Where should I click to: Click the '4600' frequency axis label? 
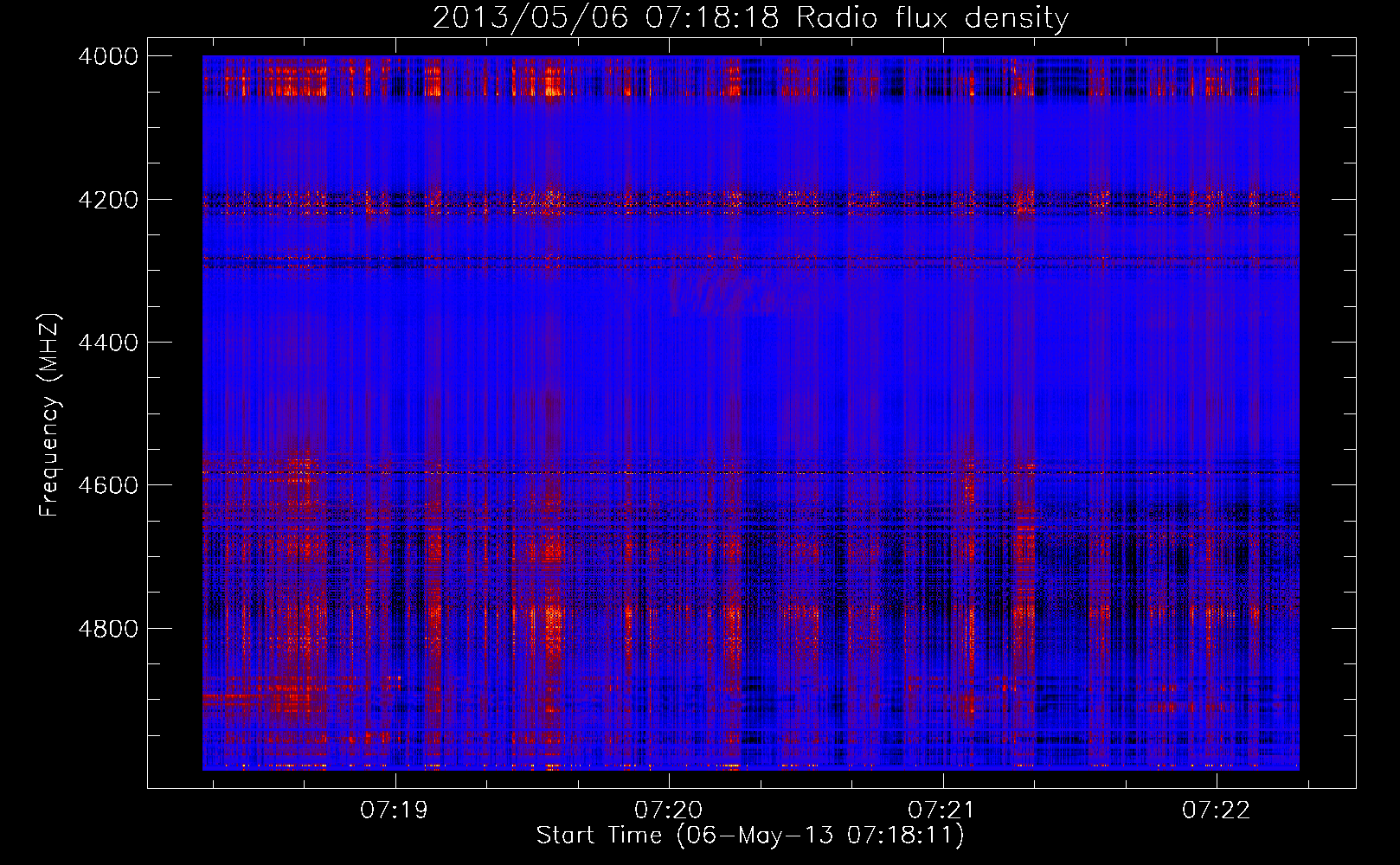108,485
